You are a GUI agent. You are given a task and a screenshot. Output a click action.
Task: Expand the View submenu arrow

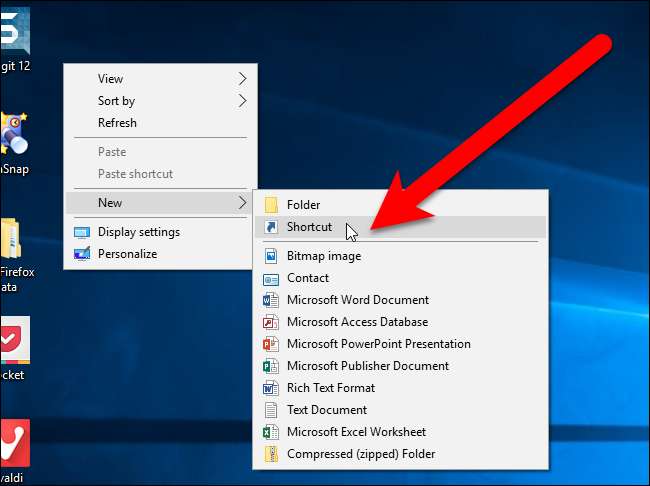(x=242, y=79)
